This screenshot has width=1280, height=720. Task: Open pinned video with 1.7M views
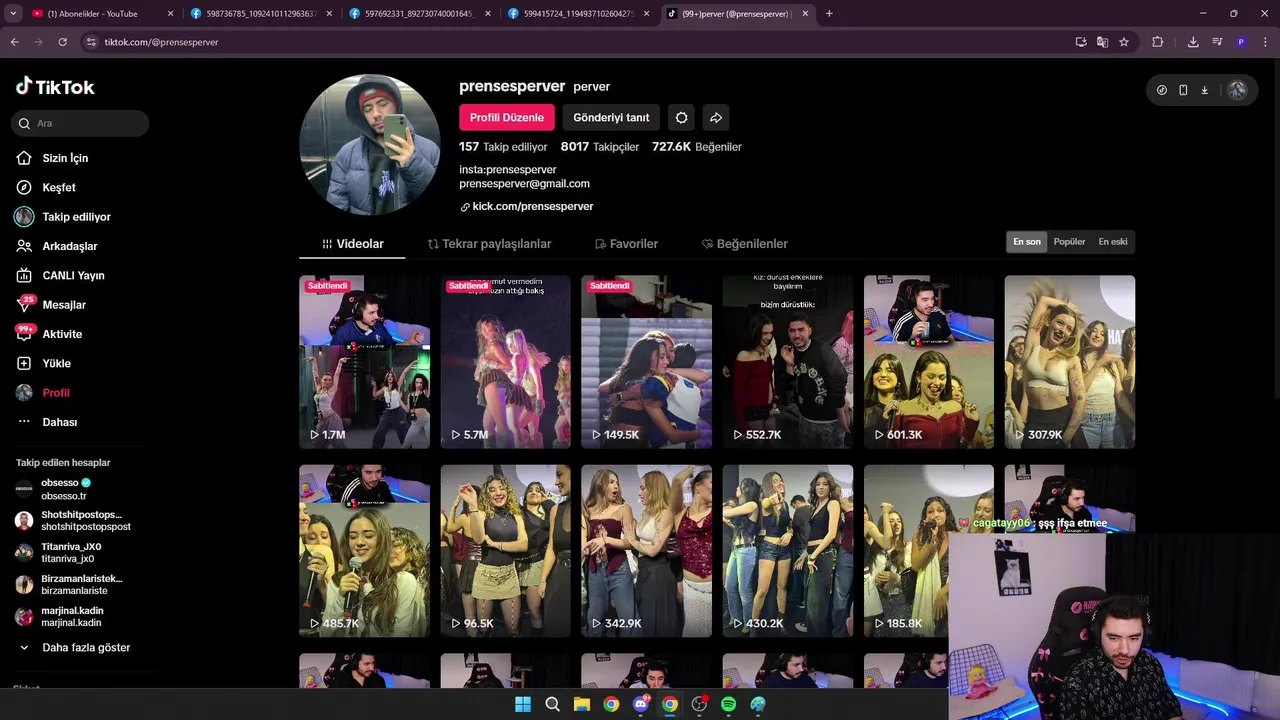pos(364,362)
